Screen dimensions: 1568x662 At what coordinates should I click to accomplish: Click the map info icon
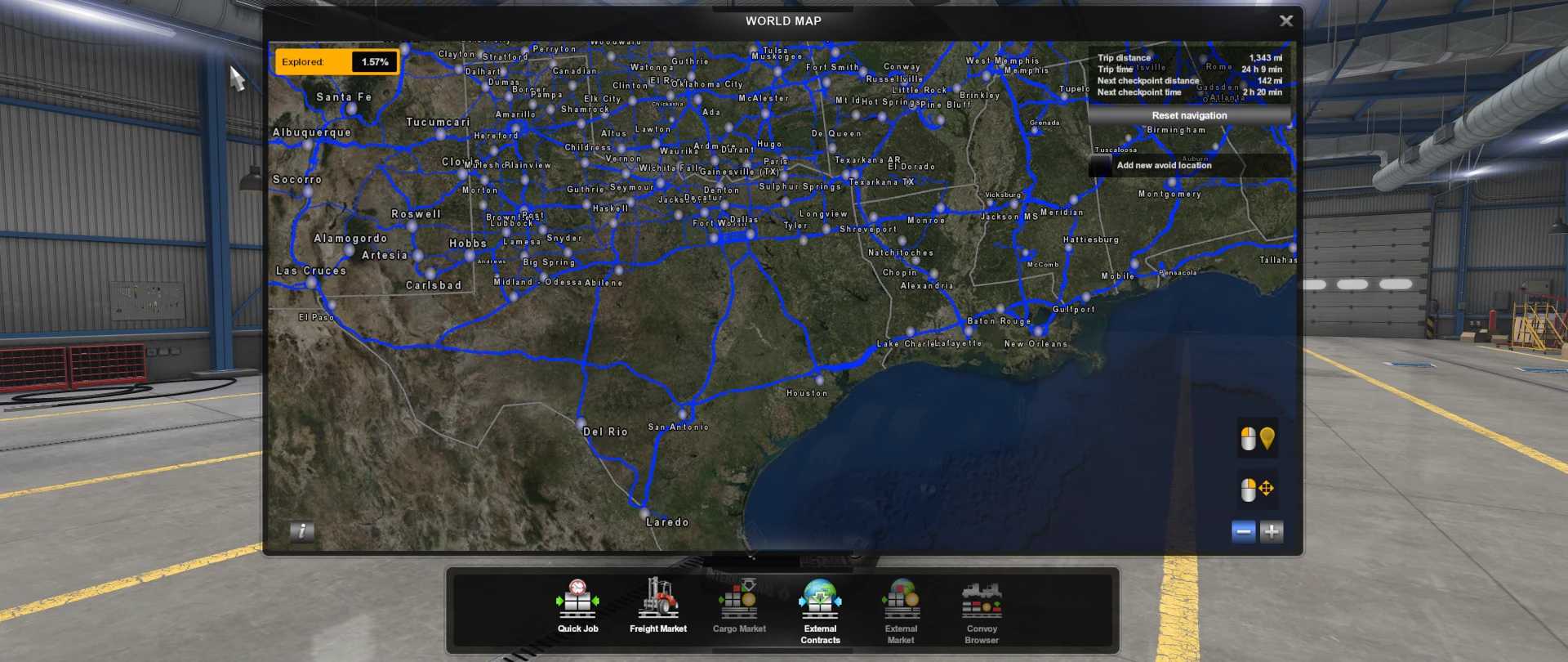pos(302,531)
